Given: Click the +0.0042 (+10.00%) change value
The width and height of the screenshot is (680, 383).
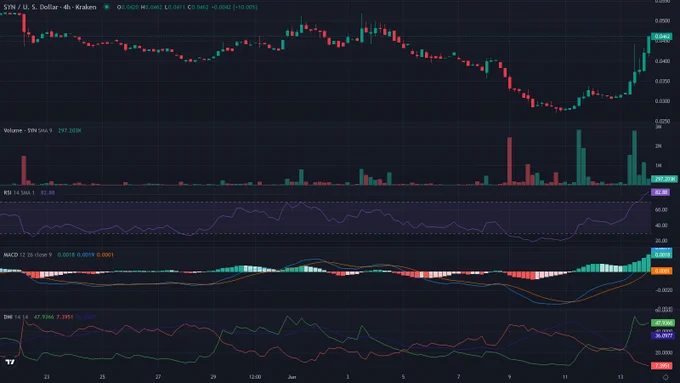Looking at the screenshot, I should pos(234,7).
